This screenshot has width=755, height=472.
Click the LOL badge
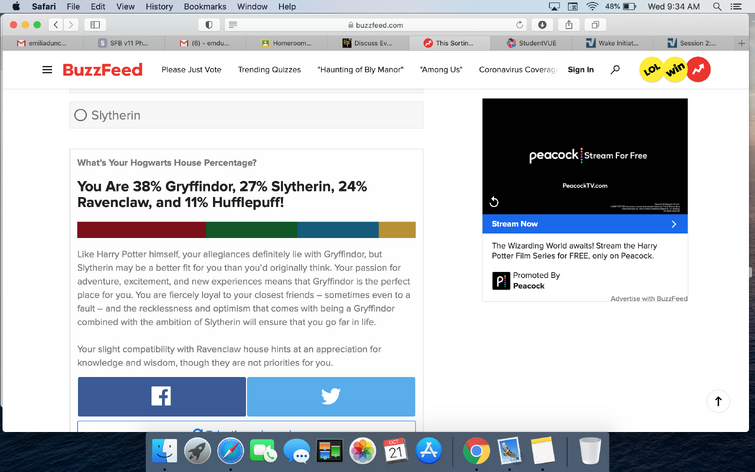[x=651, y=69]
